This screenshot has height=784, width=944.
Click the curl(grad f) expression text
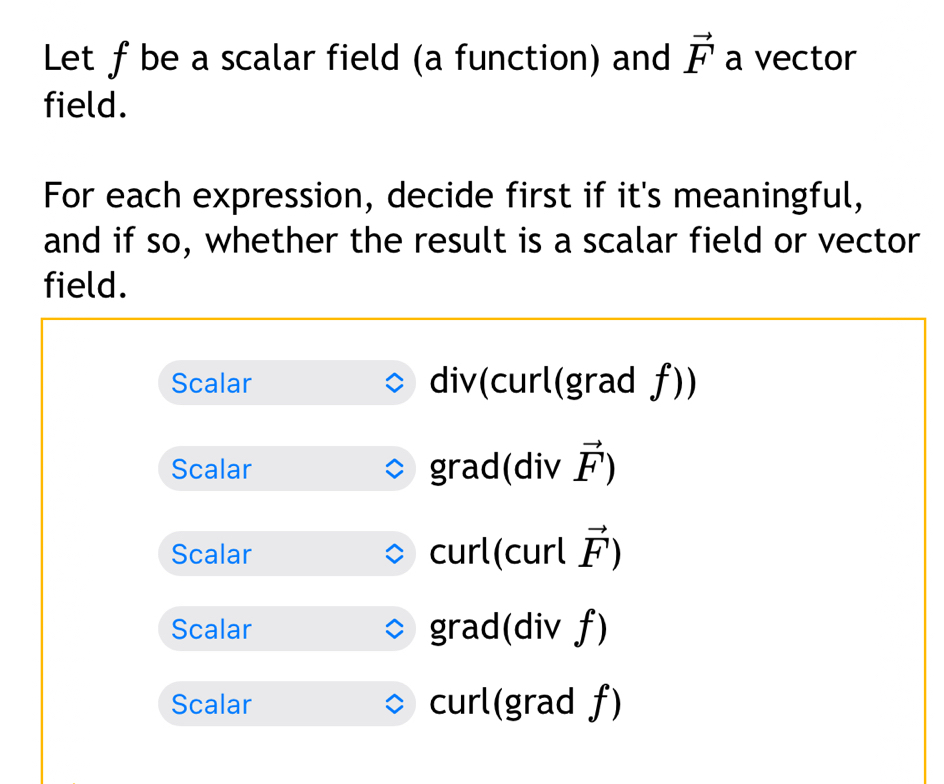pyautogui.click(x=525, y=703)
